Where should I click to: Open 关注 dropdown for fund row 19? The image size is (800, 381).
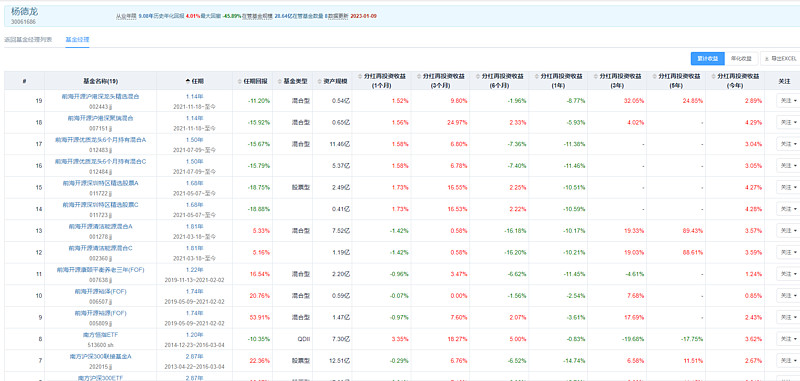[788, 101]
